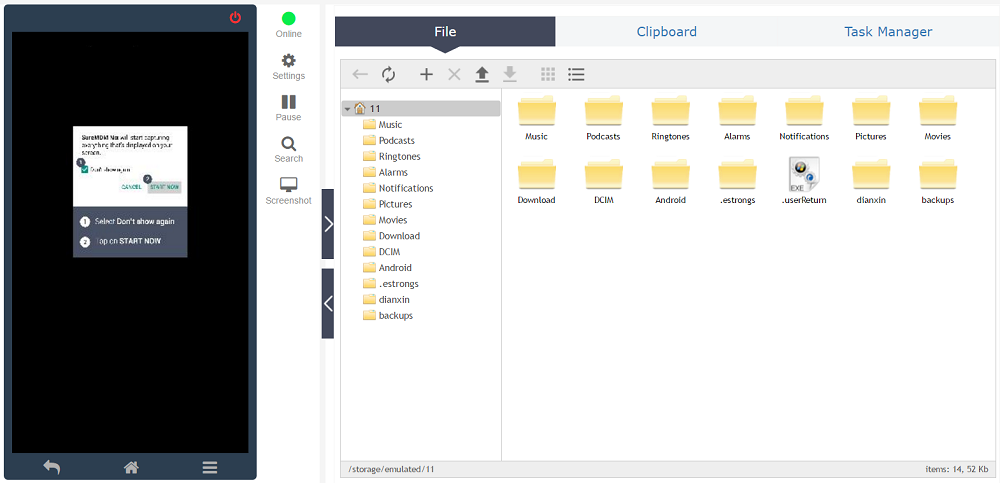This screenshot has height=483, width=1000.
Task: Click the left-pointing panel chevron
Action: [328, 303]
